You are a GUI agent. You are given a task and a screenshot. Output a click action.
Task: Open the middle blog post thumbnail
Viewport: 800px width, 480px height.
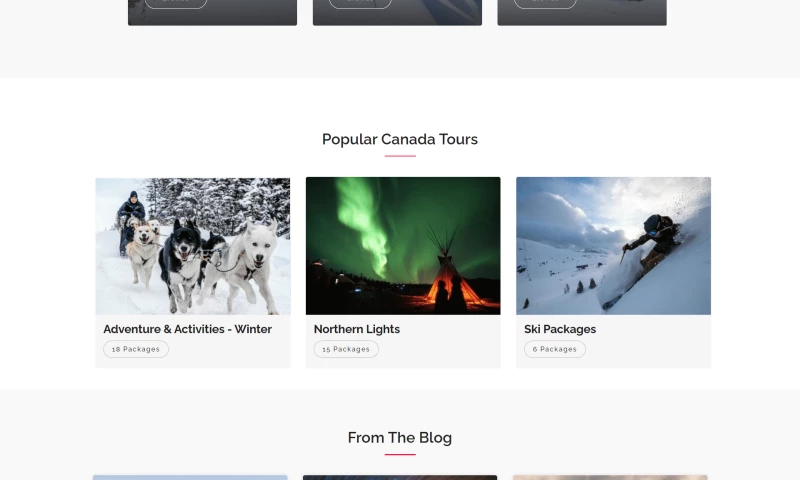(400, 477)
